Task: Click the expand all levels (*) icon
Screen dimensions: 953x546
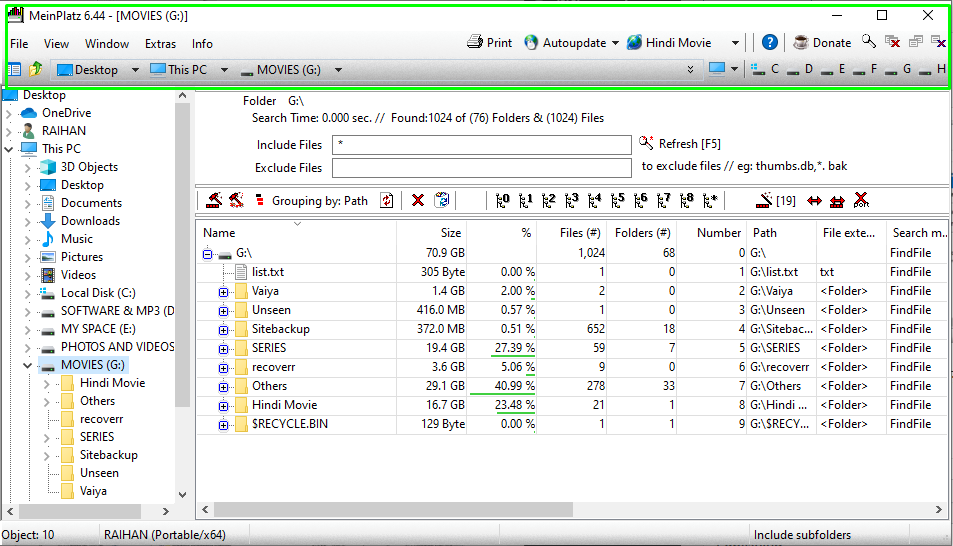Action: (x=710, y=200)
